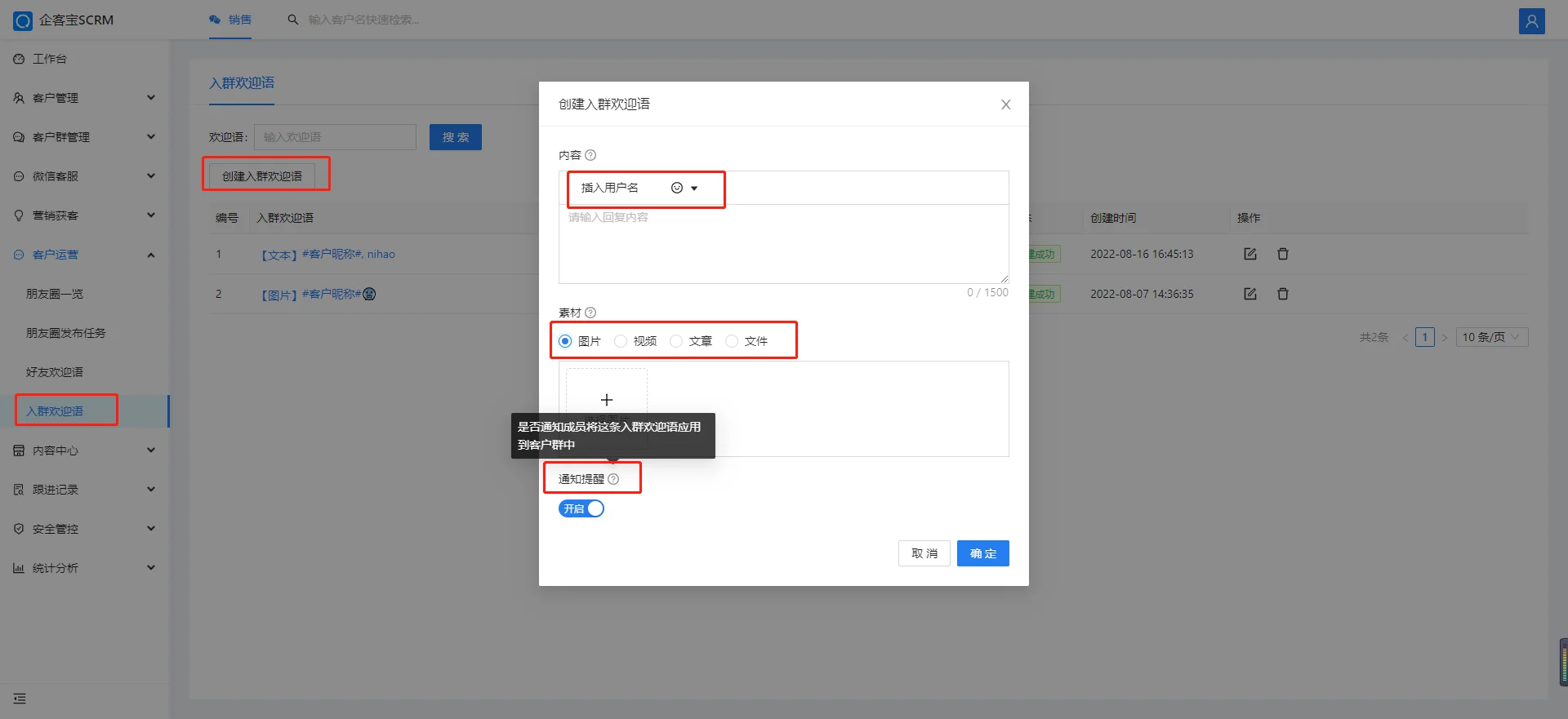This screenshot has height=719, width=1568.
Task: Select the 图片 material radio
Action: (x=565, y=341)
